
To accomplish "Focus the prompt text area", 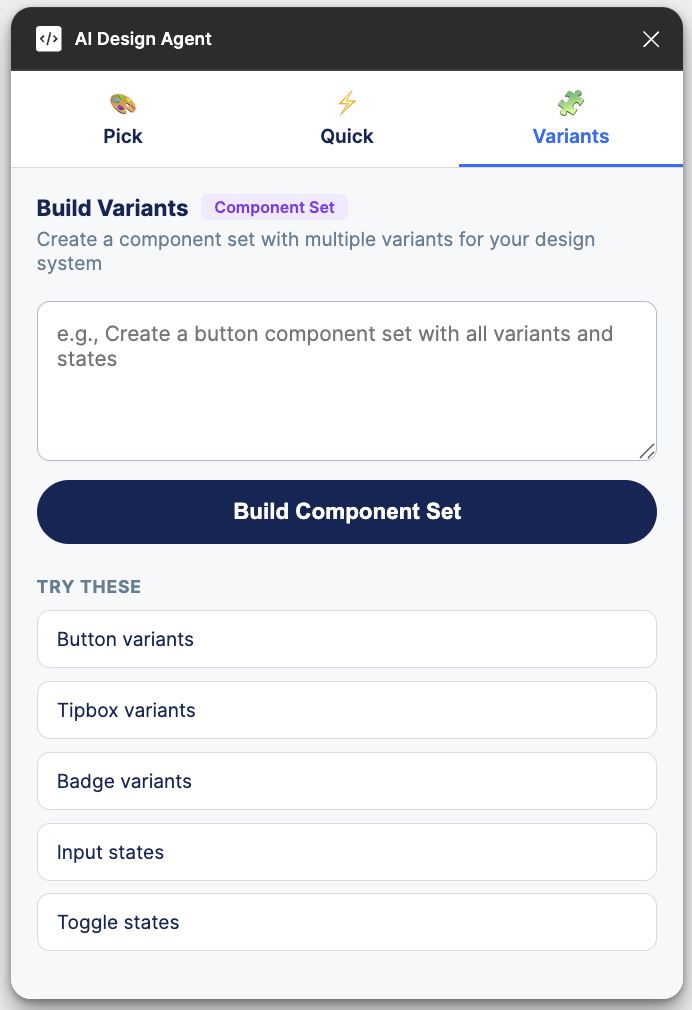I will [347, 380].
